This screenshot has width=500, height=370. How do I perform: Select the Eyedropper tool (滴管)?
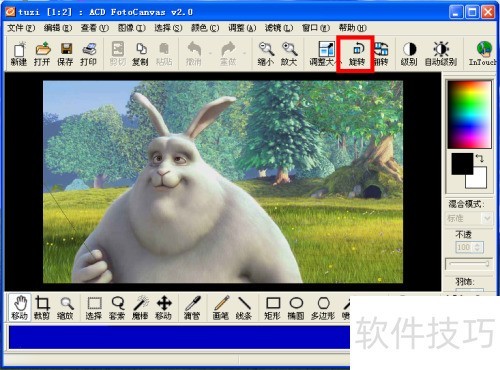point(192,308)
